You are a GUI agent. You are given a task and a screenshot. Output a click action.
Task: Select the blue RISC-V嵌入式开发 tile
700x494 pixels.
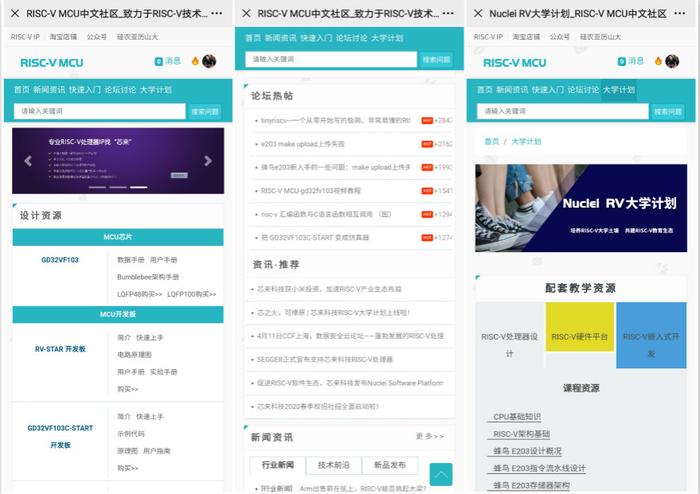(651, 335)
